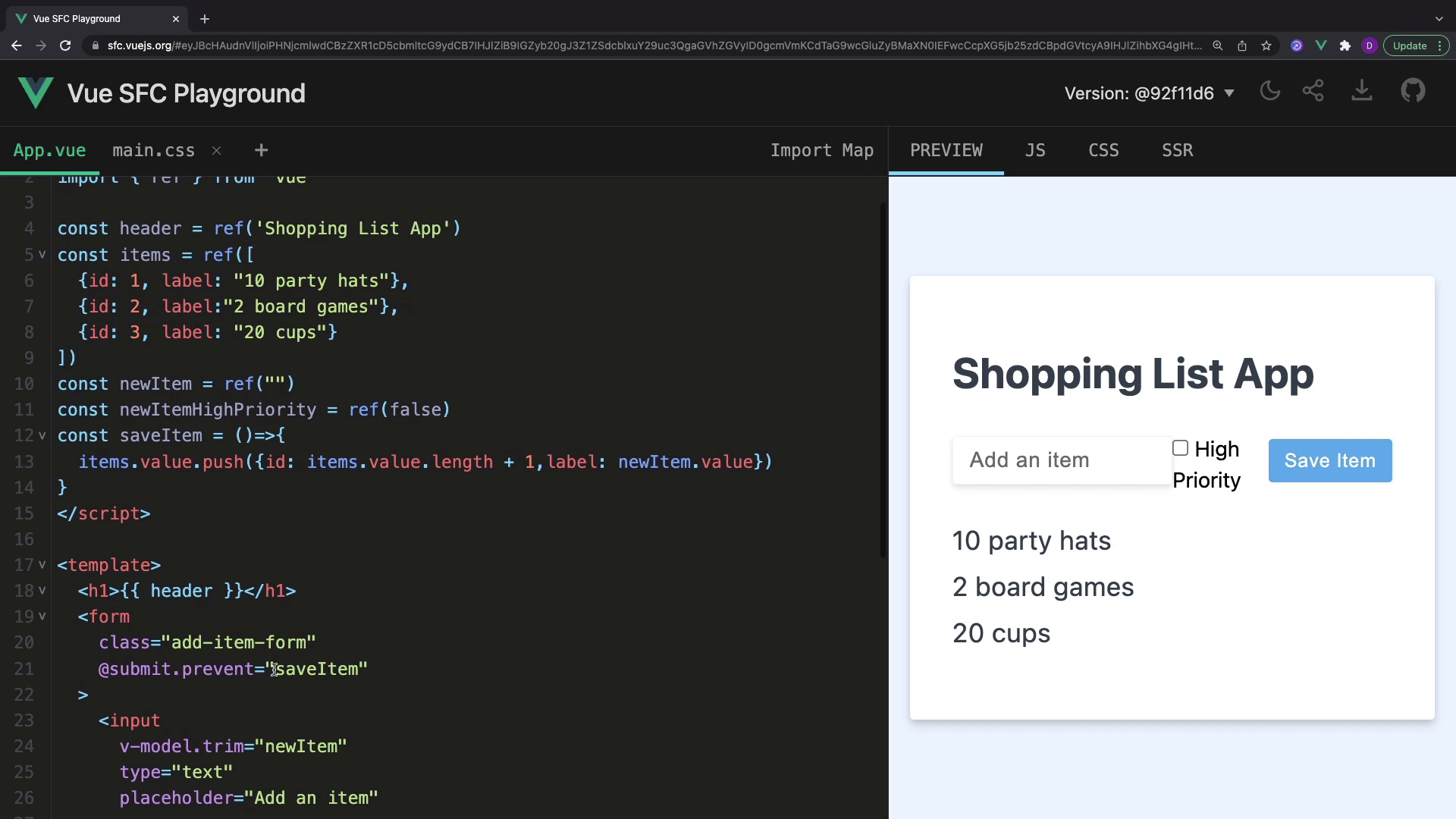
Task: Bookmark page with star icon
Action: (1266, 45)
